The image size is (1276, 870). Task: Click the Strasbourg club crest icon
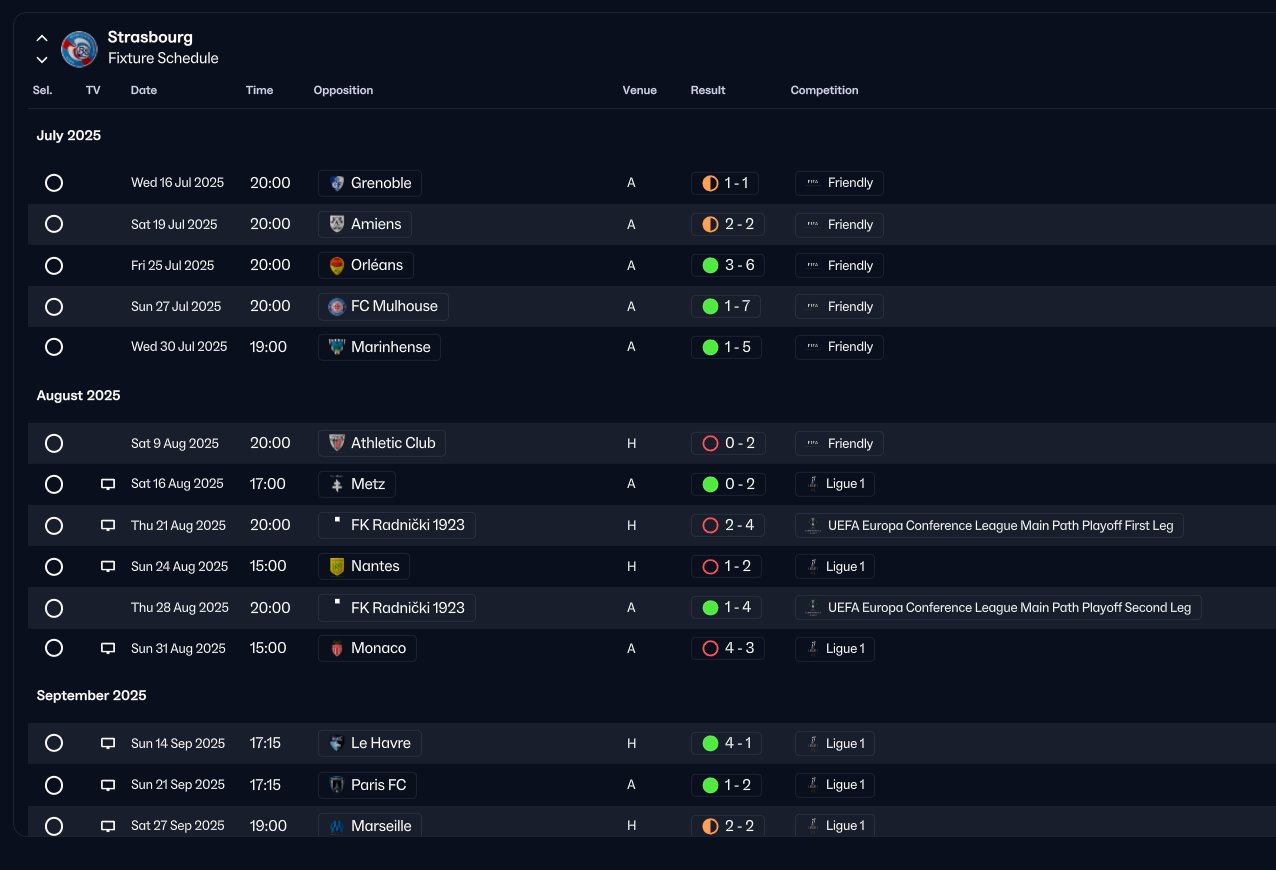(x=79, y=49)
